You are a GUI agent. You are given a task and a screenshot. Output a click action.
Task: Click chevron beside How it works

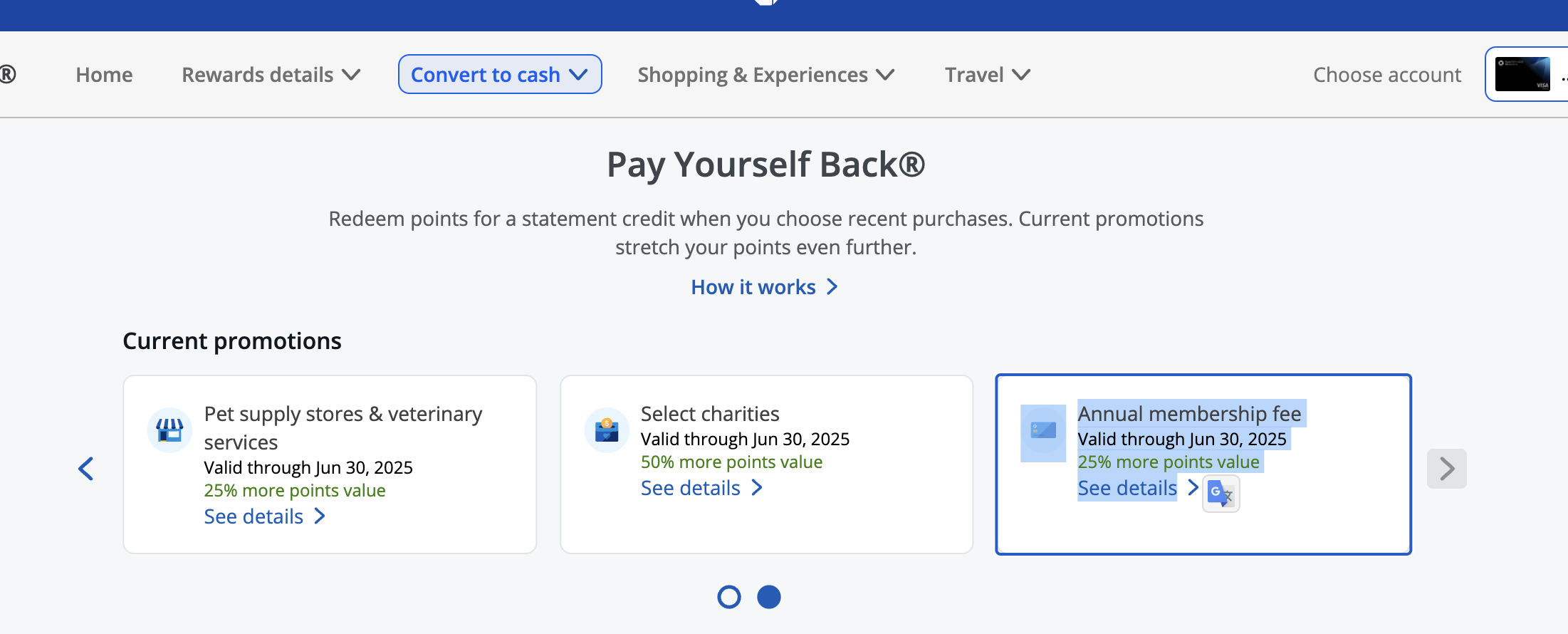[832, 287]
